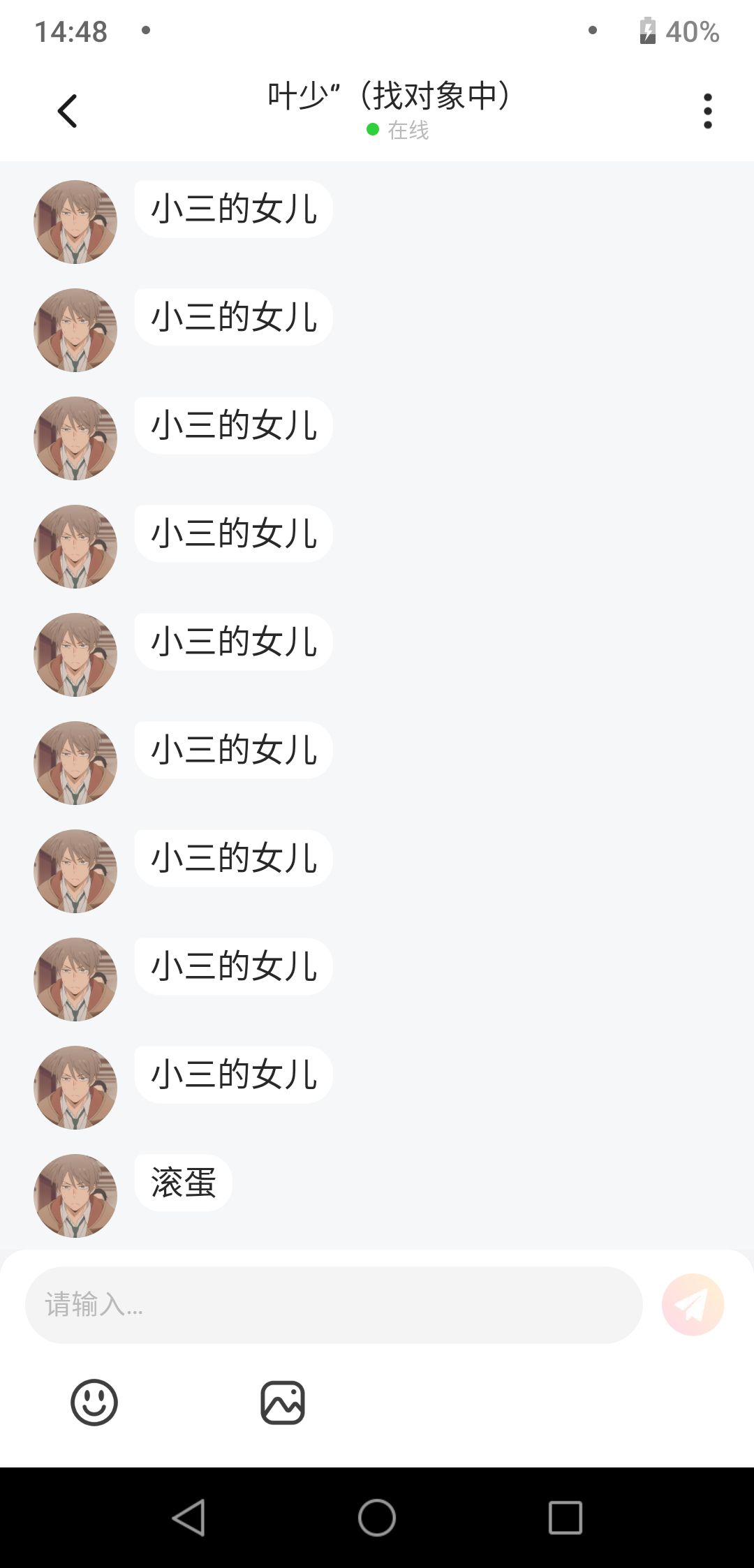Open the three-dot more options menu

[708, 111]
